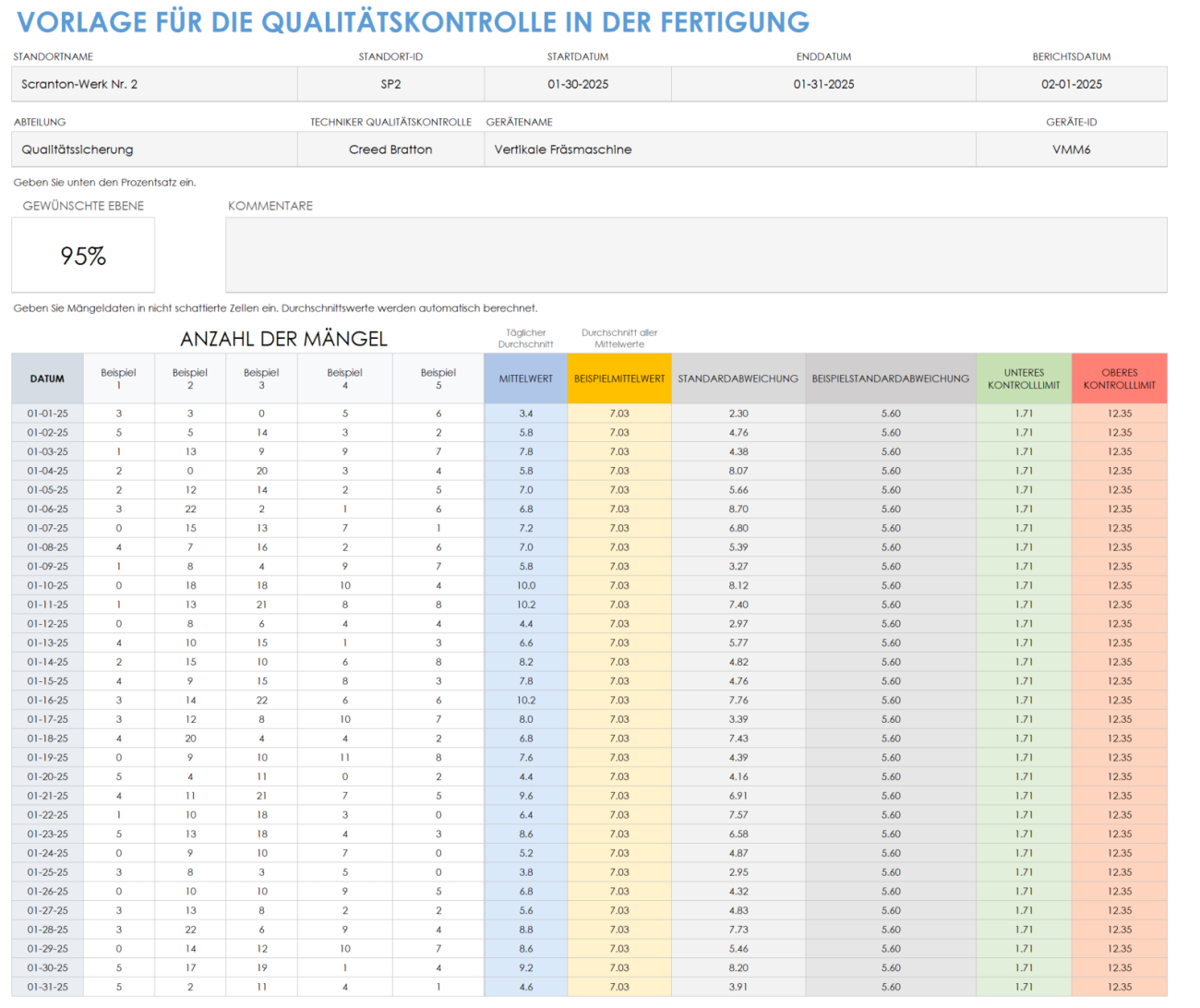
Task: Click the Standort-ID cell containing SP2
Action: [391, 83]
